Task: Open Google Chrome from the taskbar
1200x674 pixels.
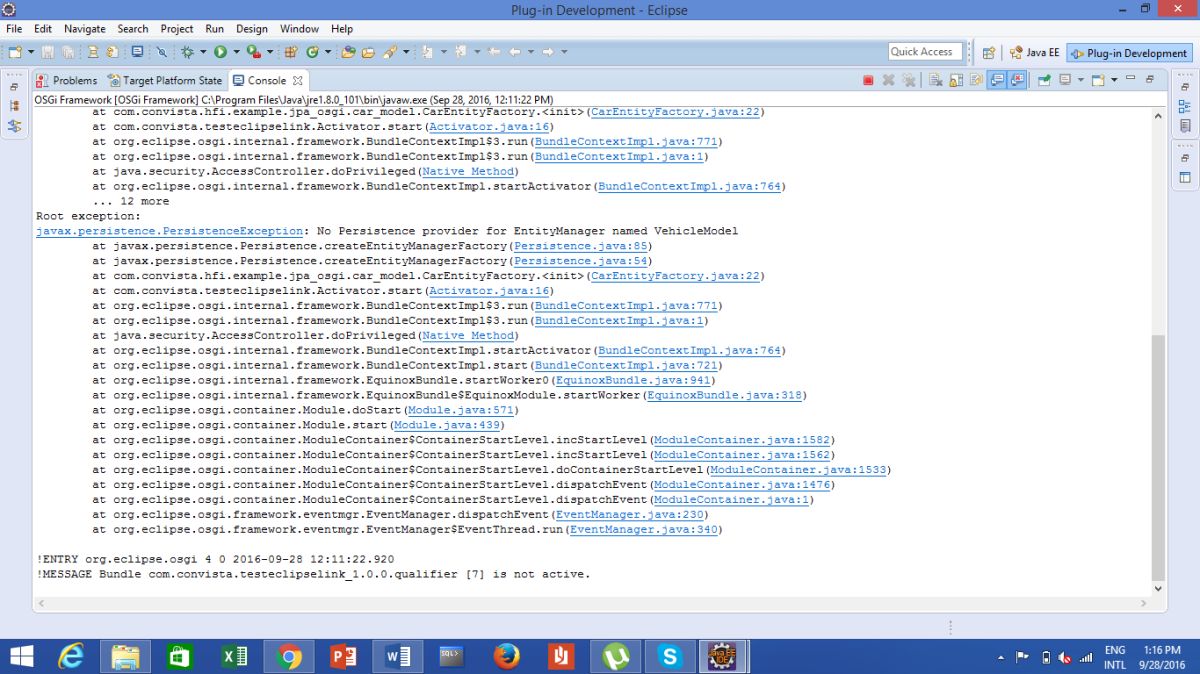Action: click(288, 656)
